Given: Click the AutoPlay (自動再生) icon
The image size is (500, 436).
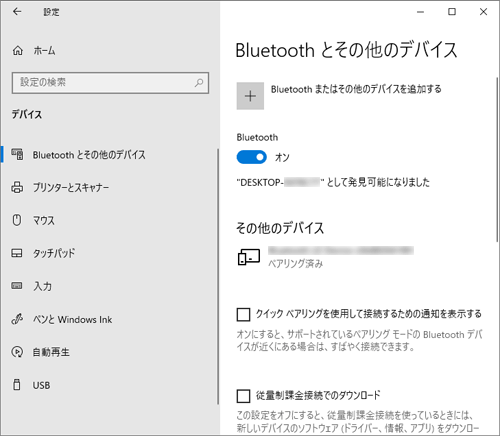Looking at the screenshot, I should click(17, 352).
